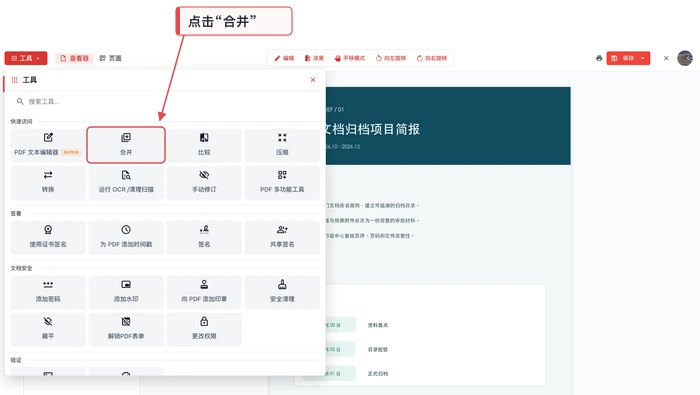Choose the 压缩 (compress) tool
This screenshot has height=395, width=700.
click(x=282, y=145)
